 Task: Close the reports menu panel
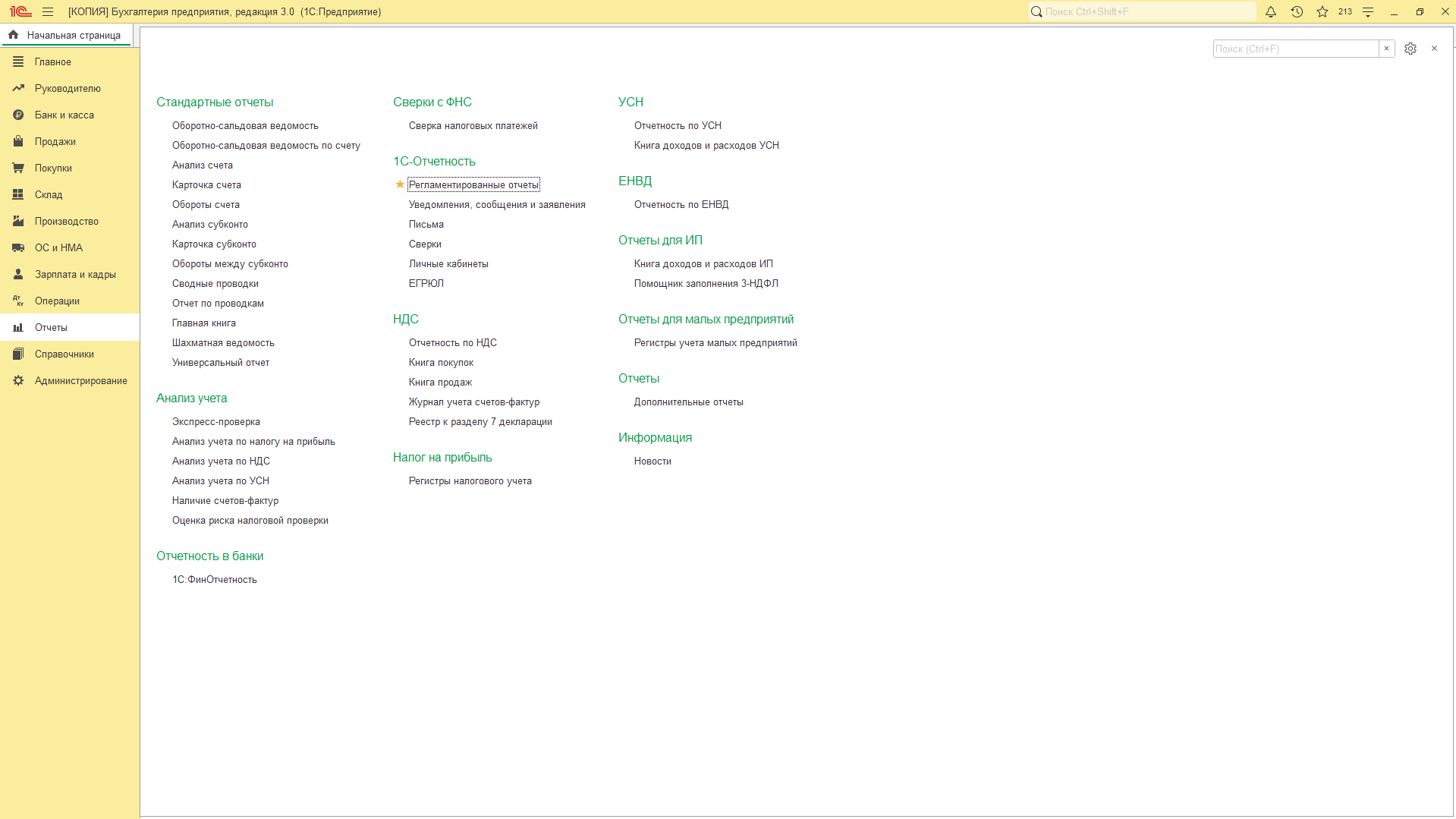pos(1434,49)
